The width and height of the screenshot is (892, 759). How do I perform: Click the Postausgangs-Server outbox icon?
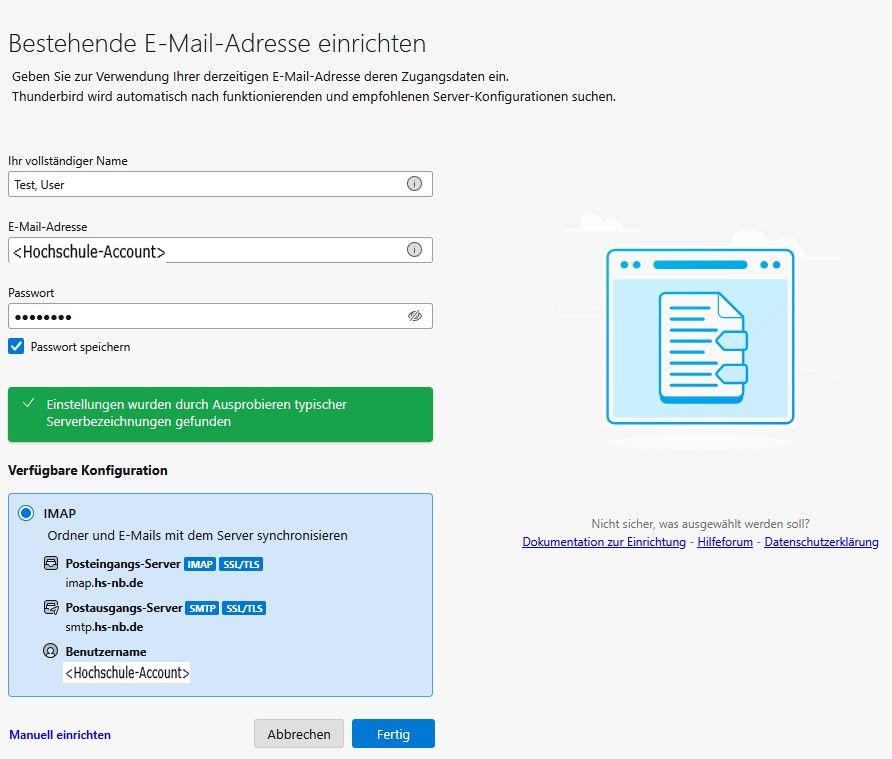[x=51, y=608]
